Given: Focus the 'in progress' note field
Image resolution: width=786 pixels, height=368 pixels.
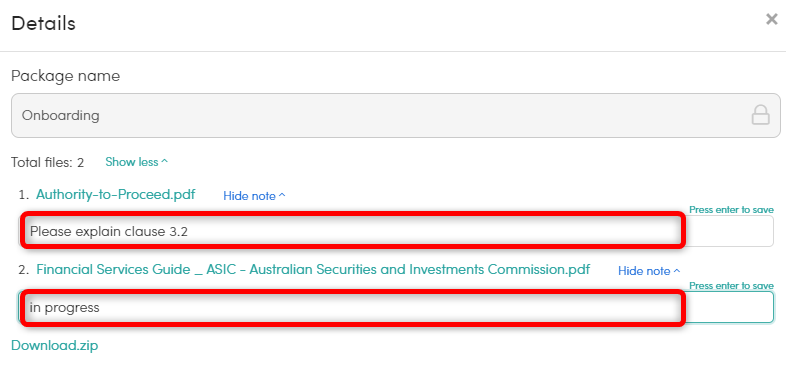Looking at the screenshot, I should [397, 307].
